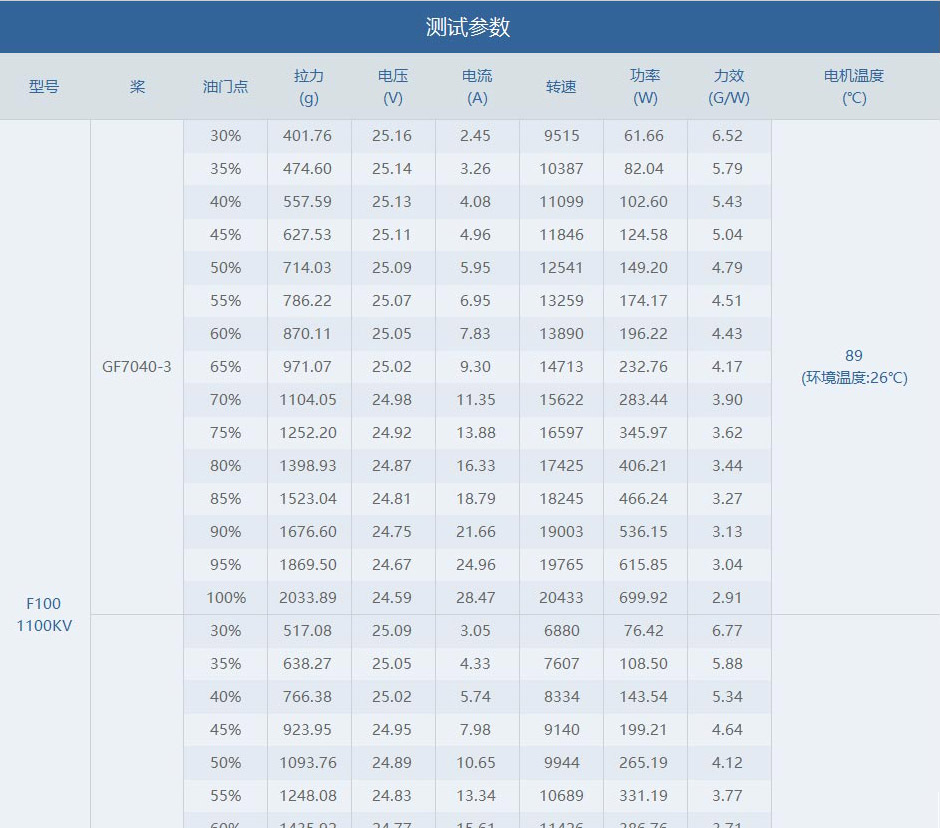This screenshot has height=828, width=940.
Task: Click the current value 24.96
Action: click(x=475, y=564)
